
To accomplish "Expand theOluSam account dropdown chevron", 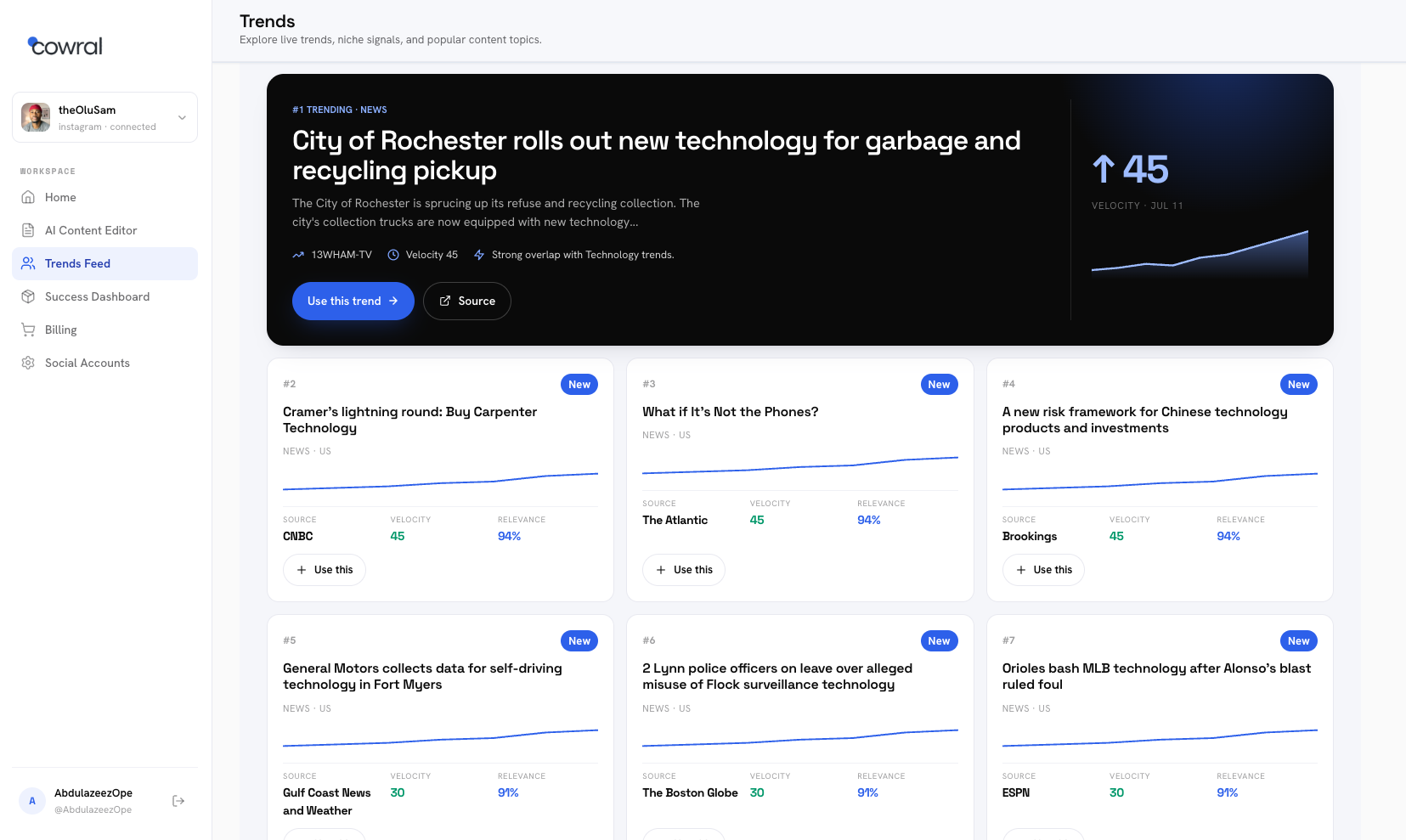I will point(182,117).
